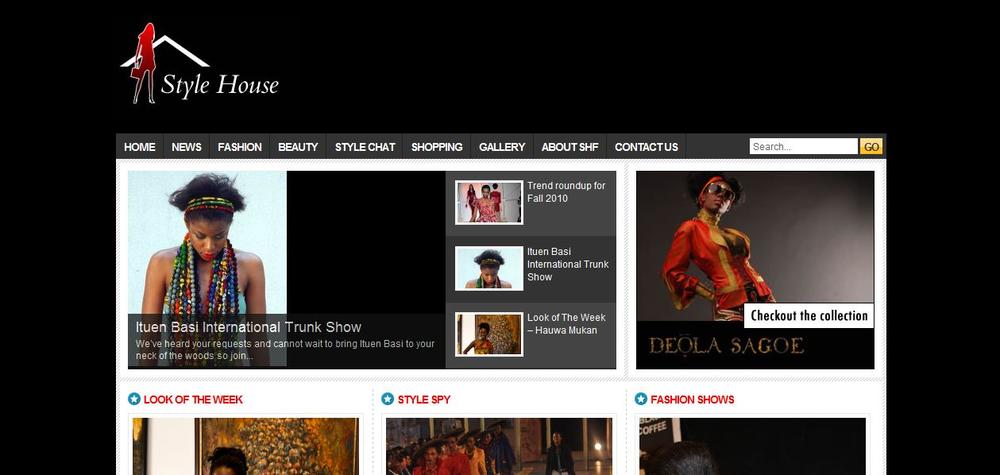Select Ituen Basi Trunk Show thumbnail in slider list
This screenshot has width=1000, height=475.
tap(489, 268)
